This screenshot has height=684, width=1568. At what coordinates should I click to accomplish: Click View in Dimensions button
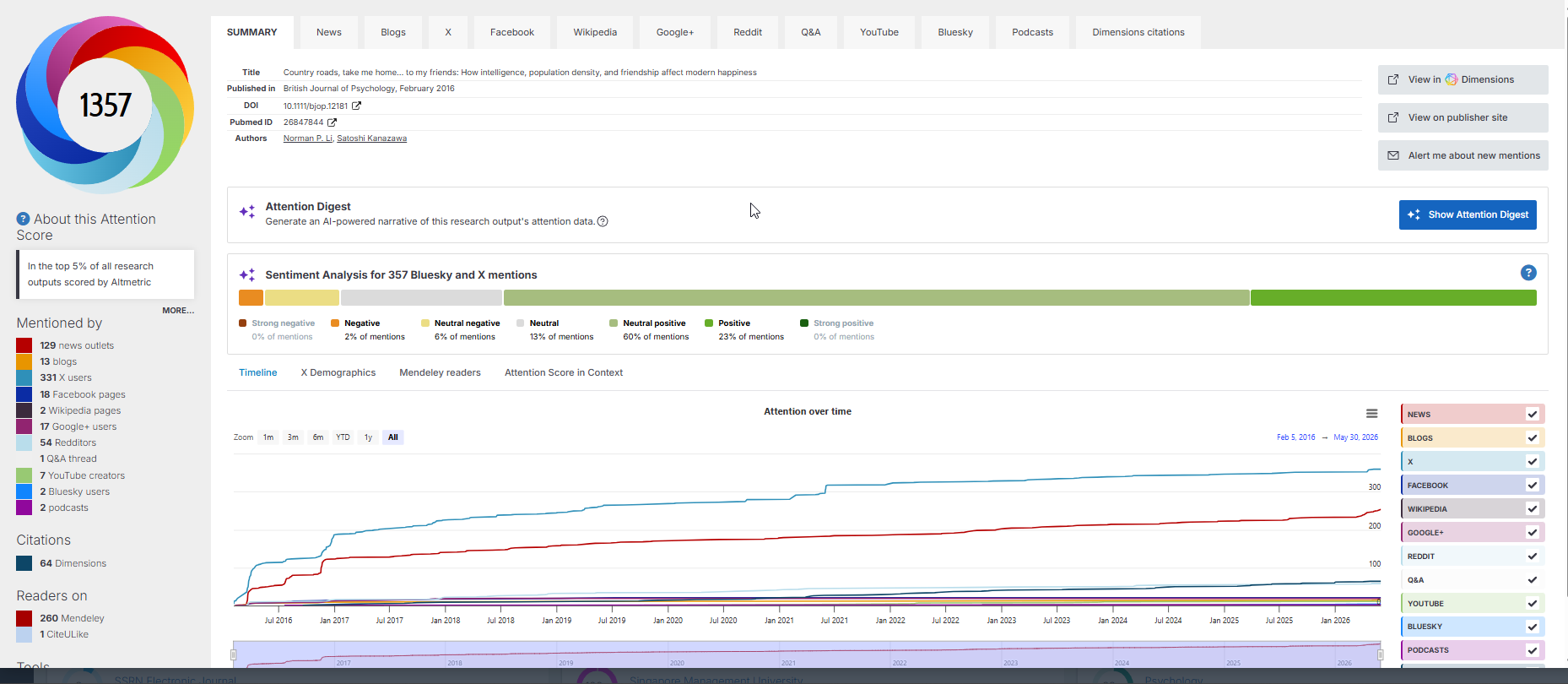click(1463, 79)
